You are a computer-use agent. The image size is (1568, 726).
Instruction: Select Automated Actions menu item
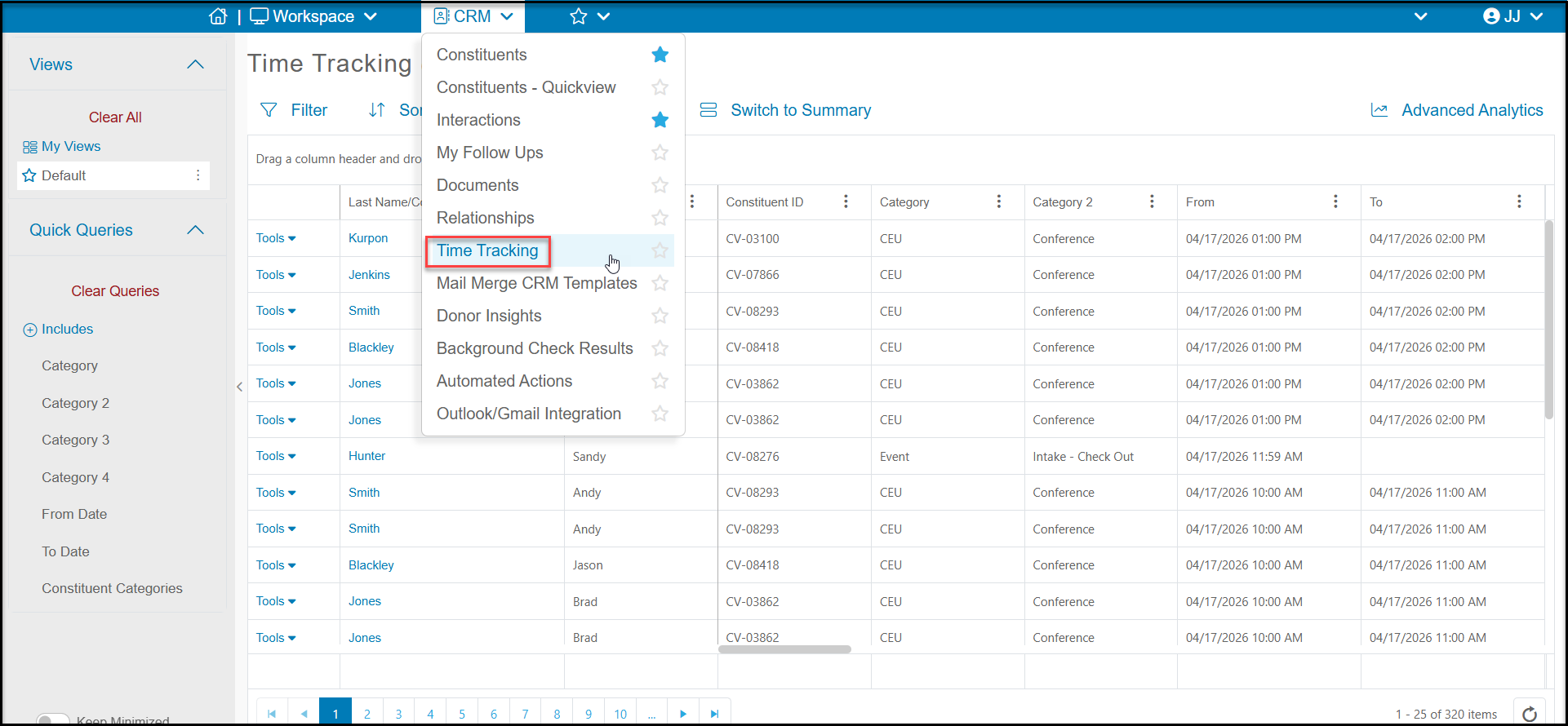(x=504, y=381)
